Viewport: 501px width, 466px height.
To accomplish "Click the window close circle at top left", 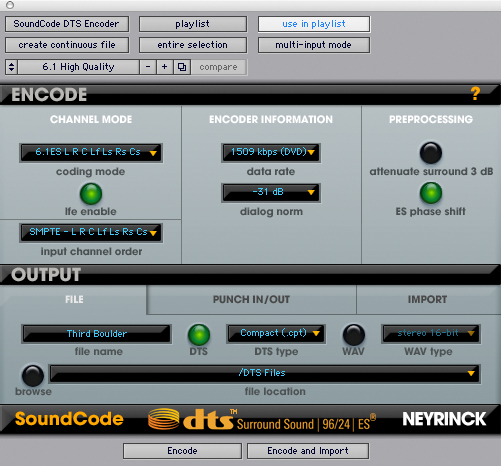I will point(10,5).
